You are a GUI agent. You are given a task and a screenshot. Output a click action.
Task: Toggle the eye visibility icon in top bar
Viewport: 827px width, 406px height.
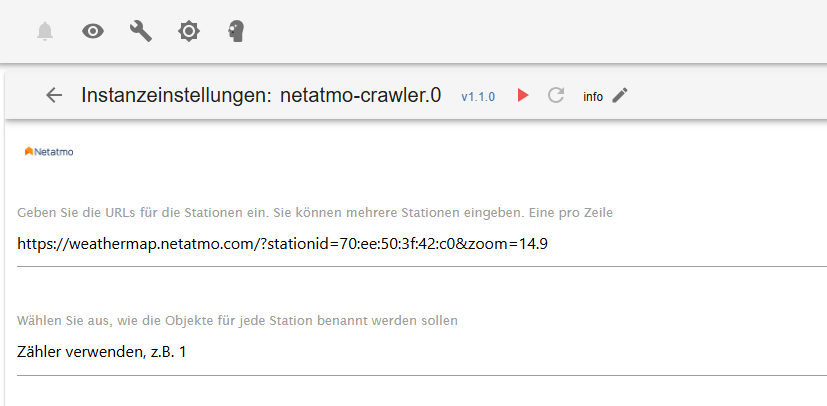pyautogui.click(x=93, y=32)
